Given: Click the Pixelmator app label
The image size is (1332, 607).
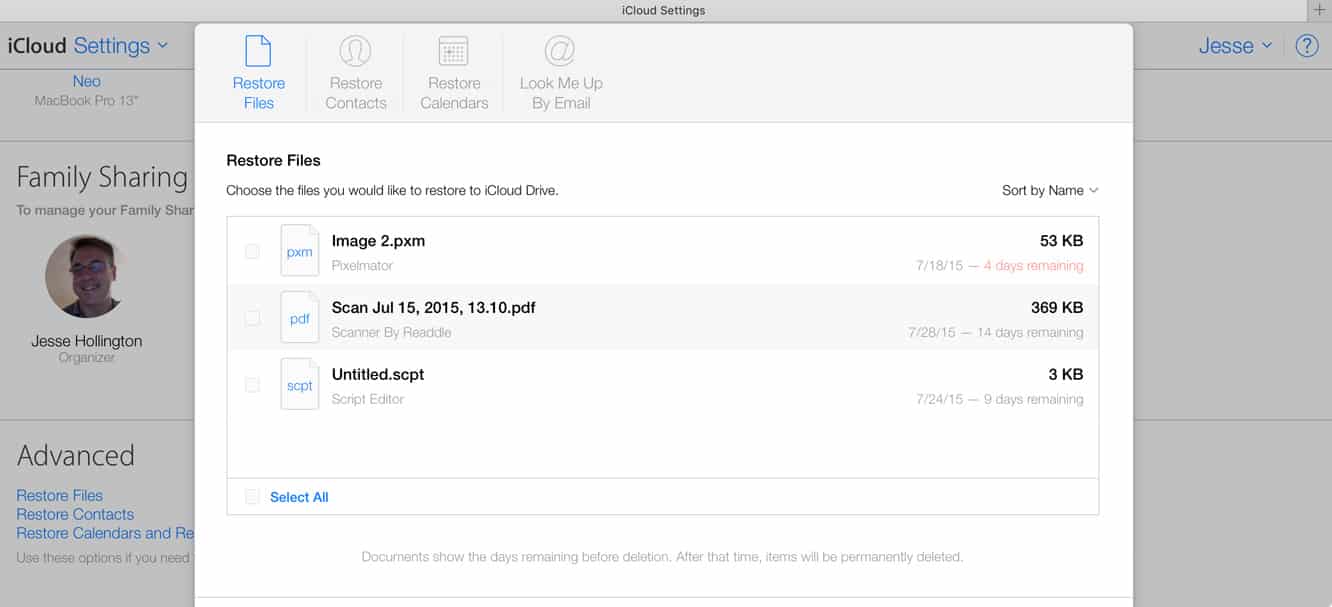Looking at the screenshot, I should click(x=362, y=266).
